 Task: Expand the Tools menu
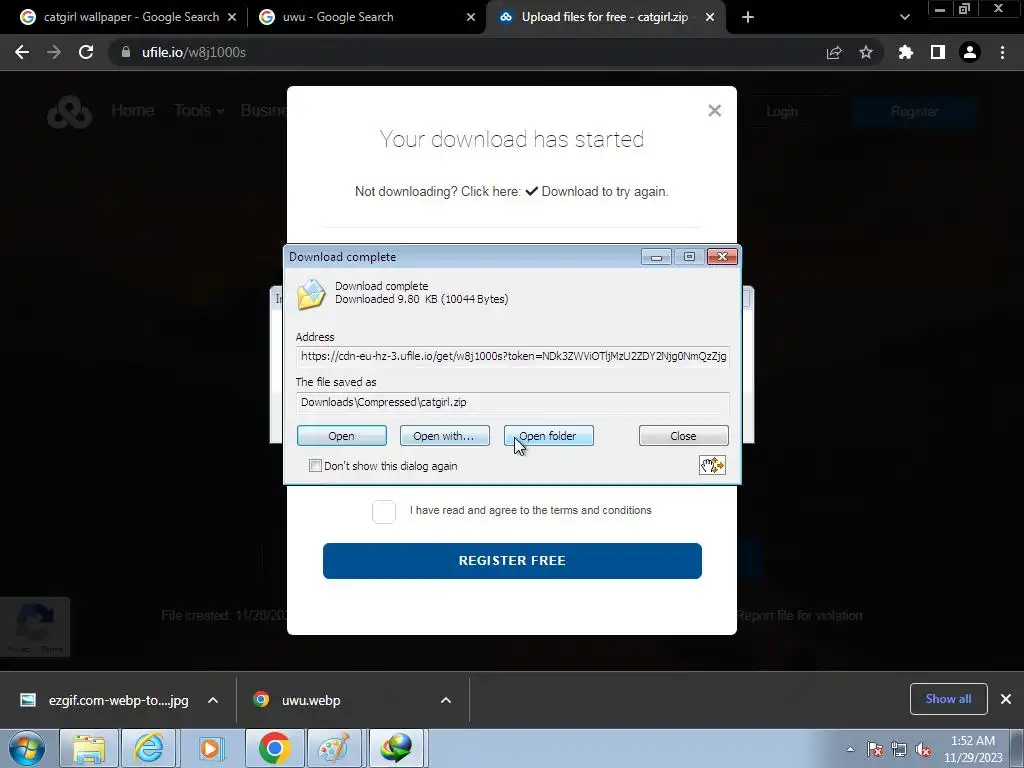click(199, 110)
